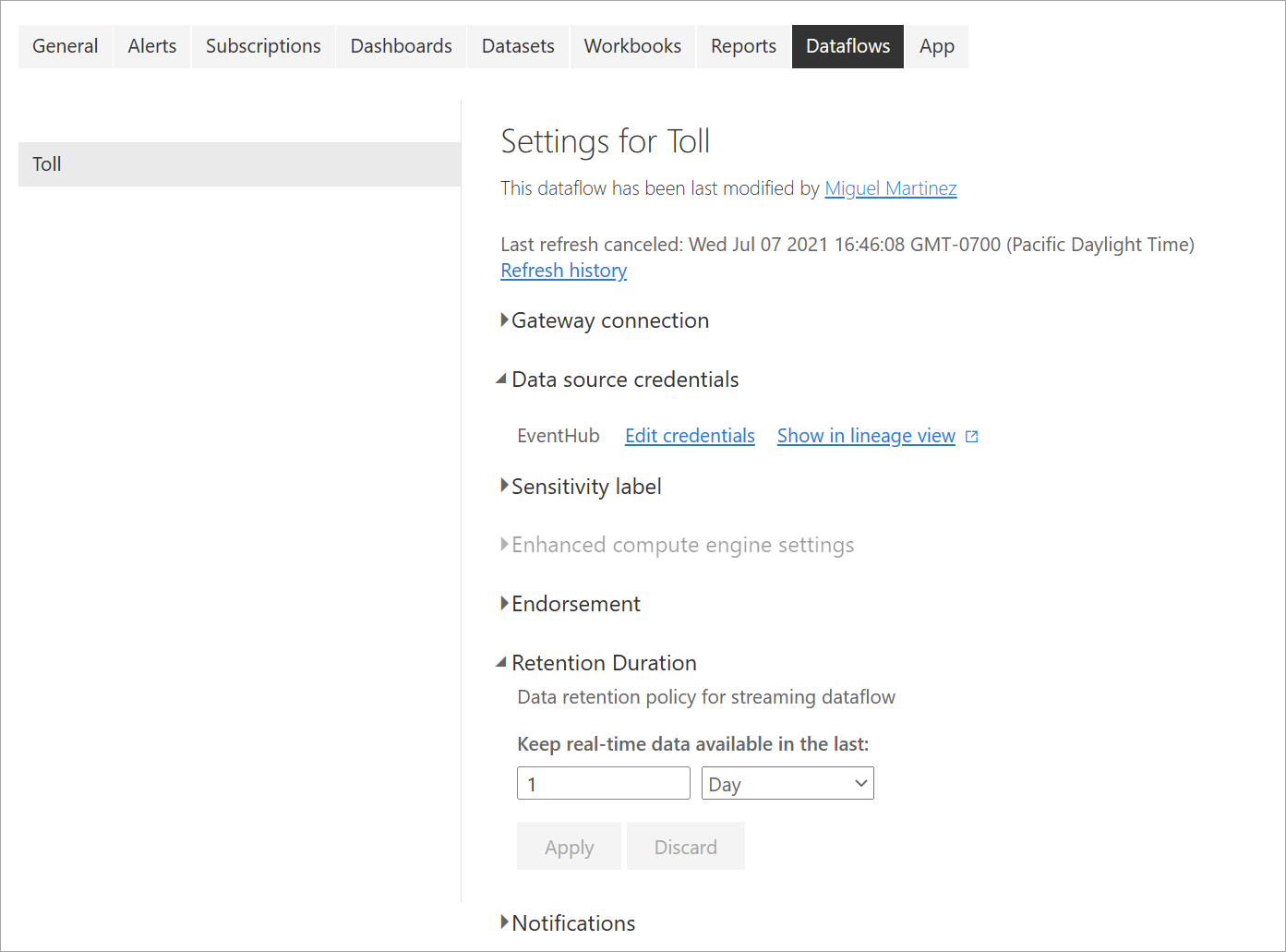Image resolution: width=1286 pixels, height=952 pixels.
Task: Open the Subscriptions tab
Action: 262,45
